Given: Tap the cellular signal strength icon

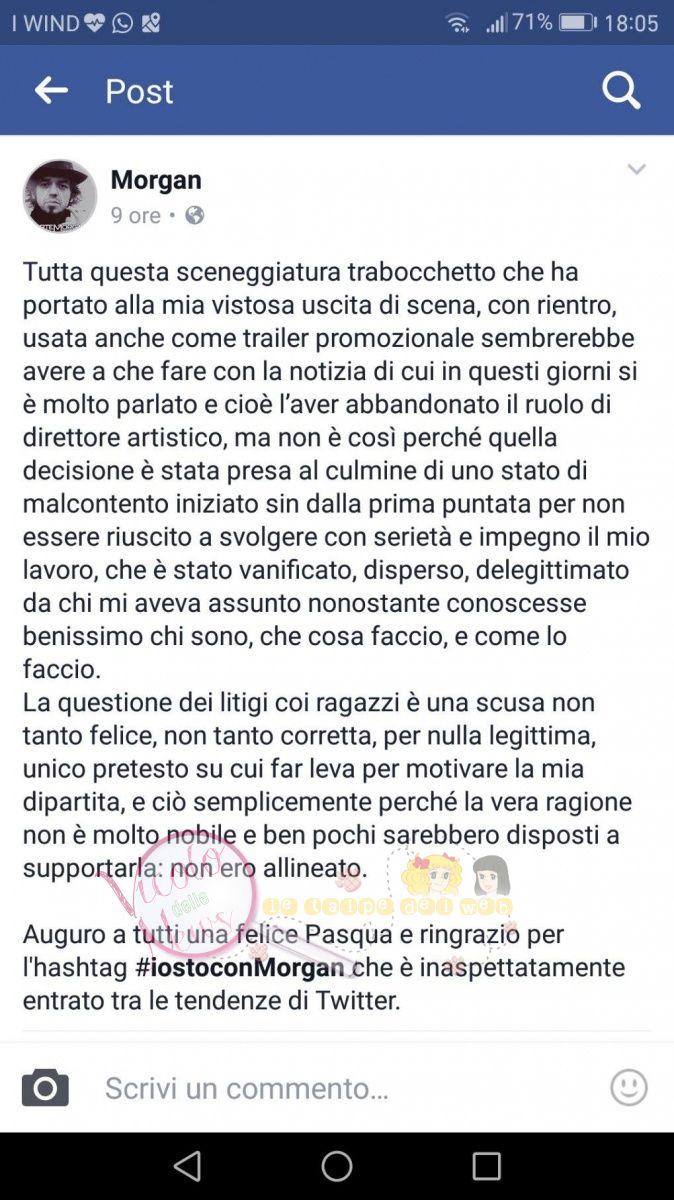Looking at the screenshot, I should click(x=496, y=23).
